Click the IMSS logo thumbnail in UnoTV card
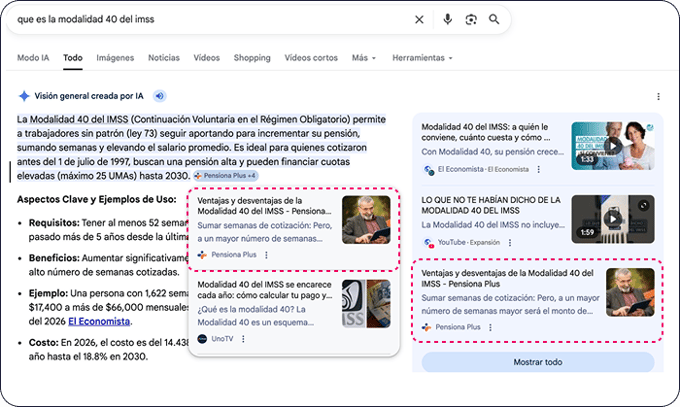The width and height of the screenshot is (680, 407). pyautogui.click(x=366, y=304)
